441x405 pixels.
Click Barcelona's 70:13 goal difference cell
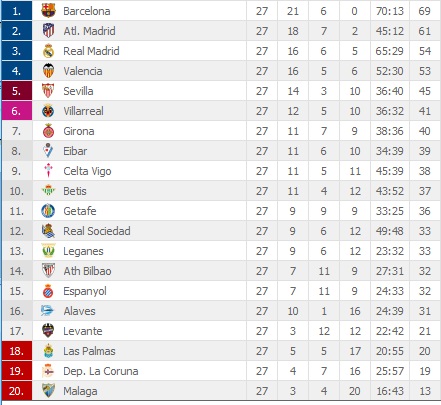point(390,11)
